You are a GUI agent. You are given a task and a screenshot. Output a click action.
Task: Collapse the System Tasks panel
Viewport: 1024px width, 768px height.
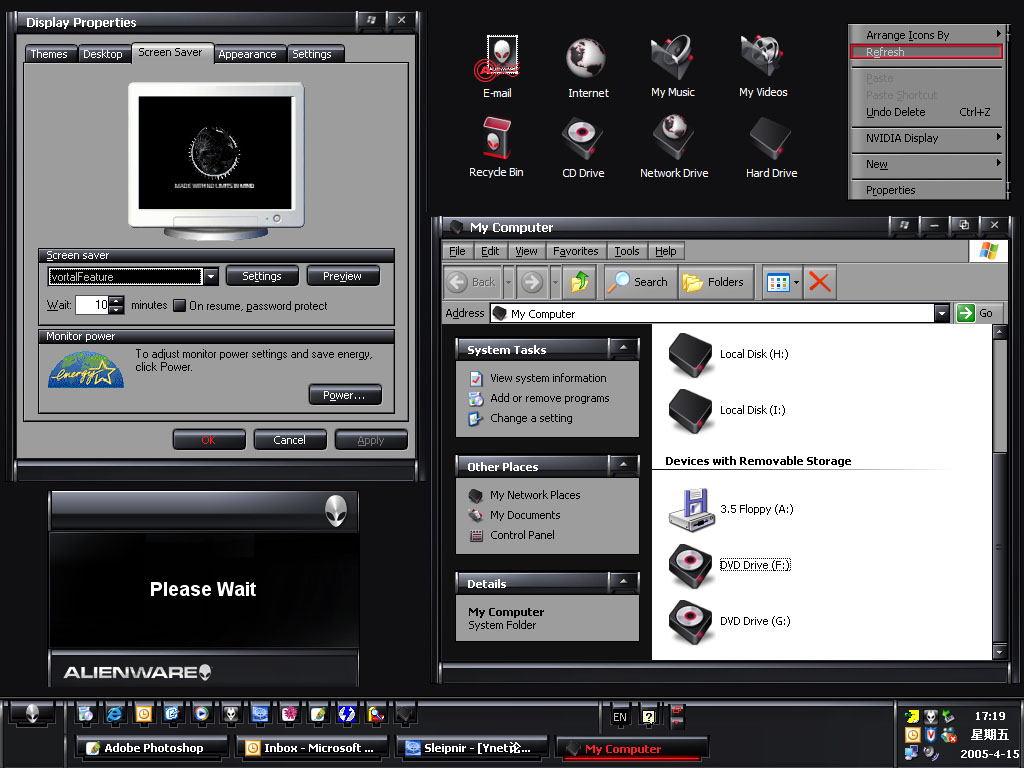point(624,349)
